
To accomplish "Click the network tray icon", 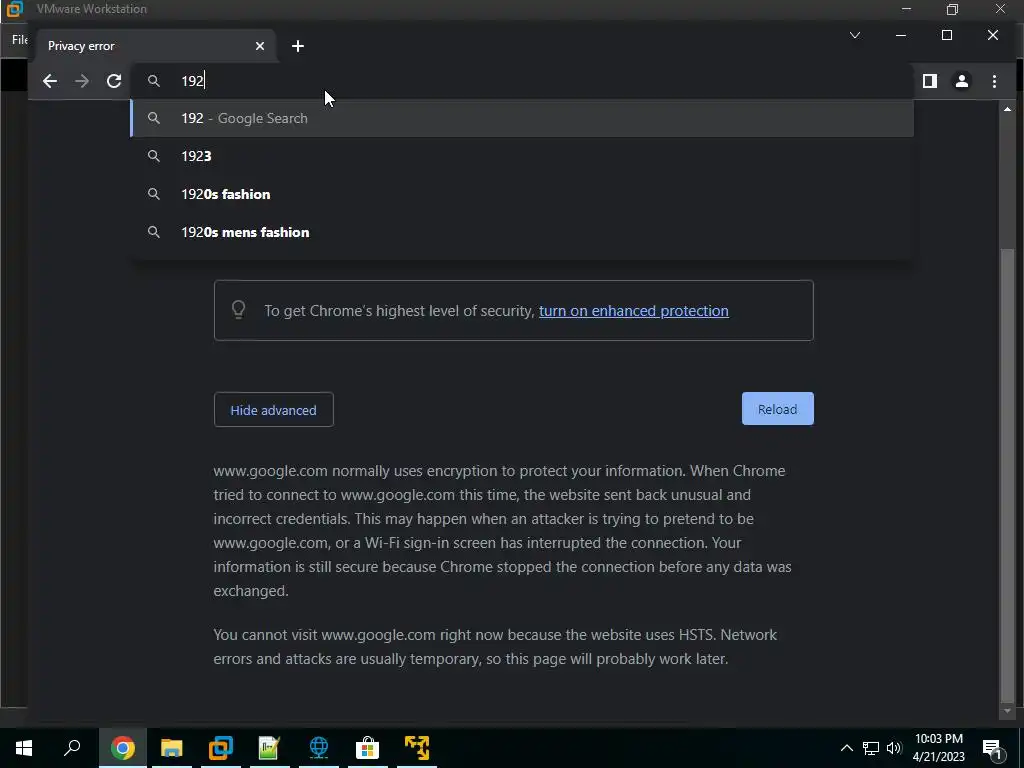I will pyautogui.click(x=871, y=748).
